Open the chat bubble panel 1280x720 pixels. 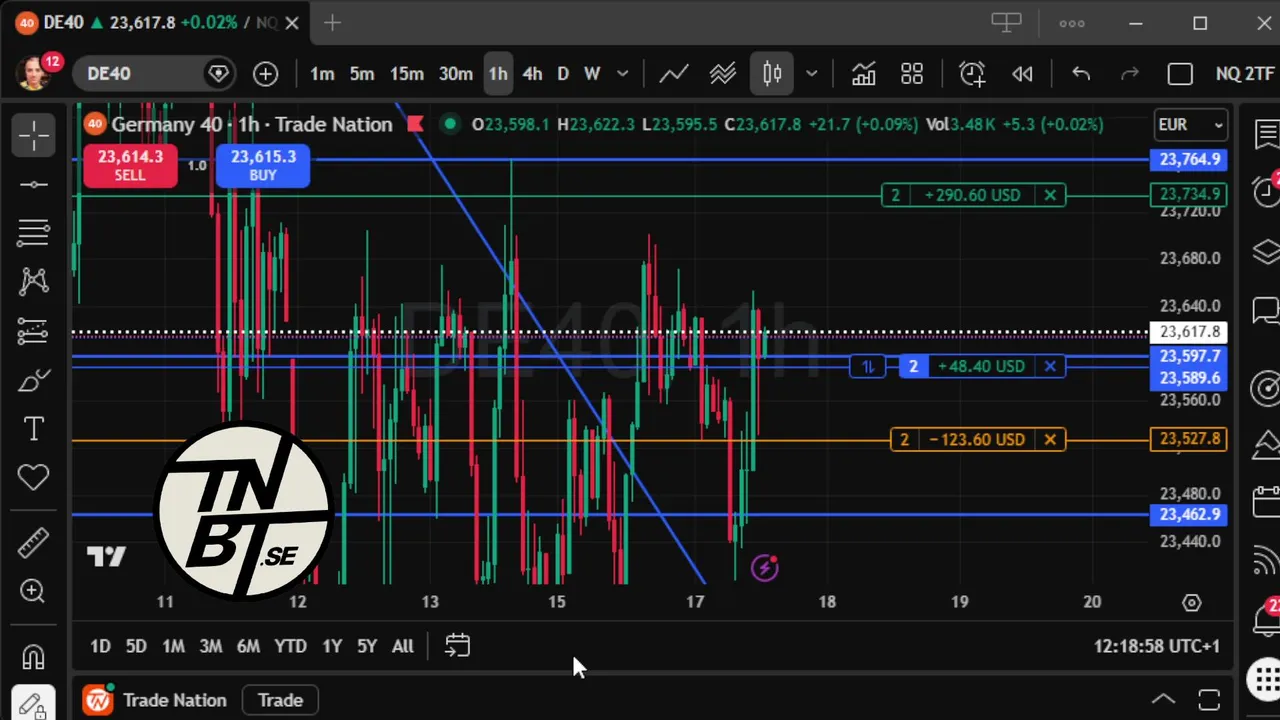click(x=1266, y=310)
